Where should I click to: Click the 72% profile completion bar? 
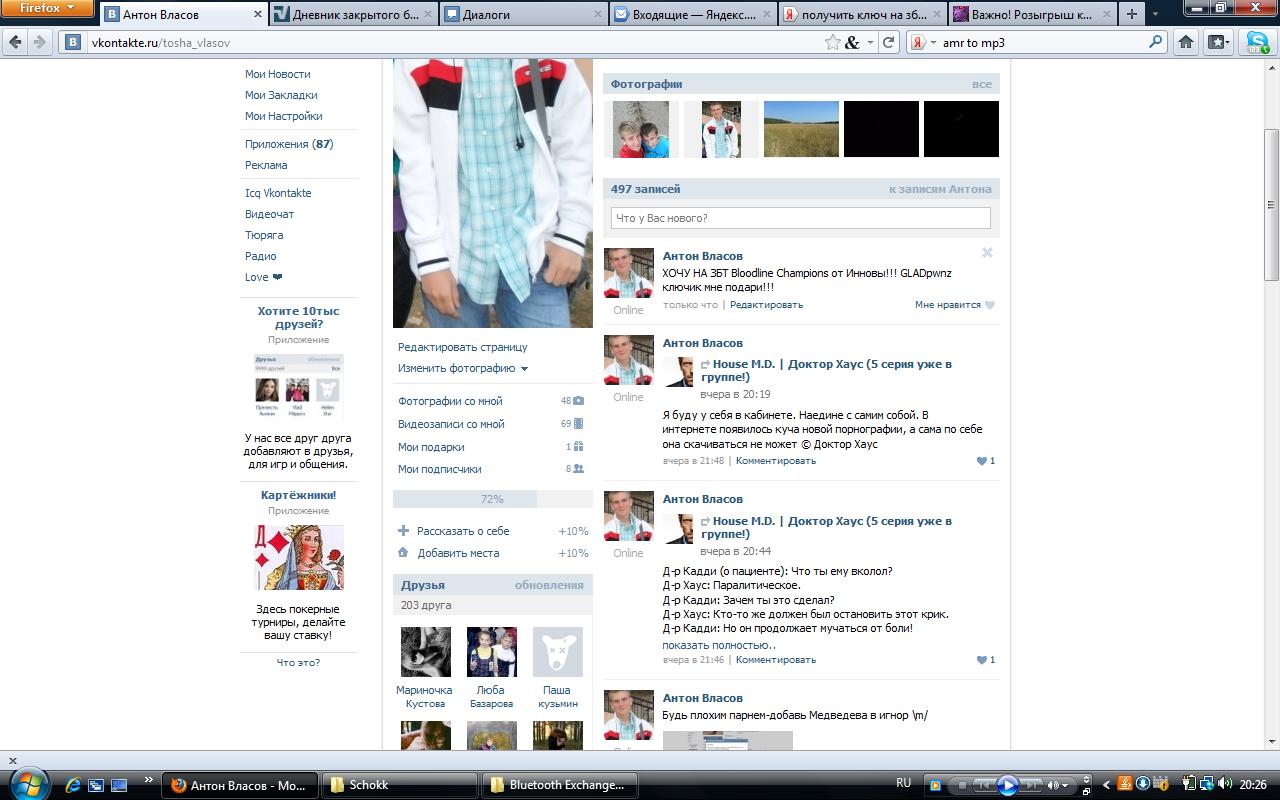coord(492,499)
